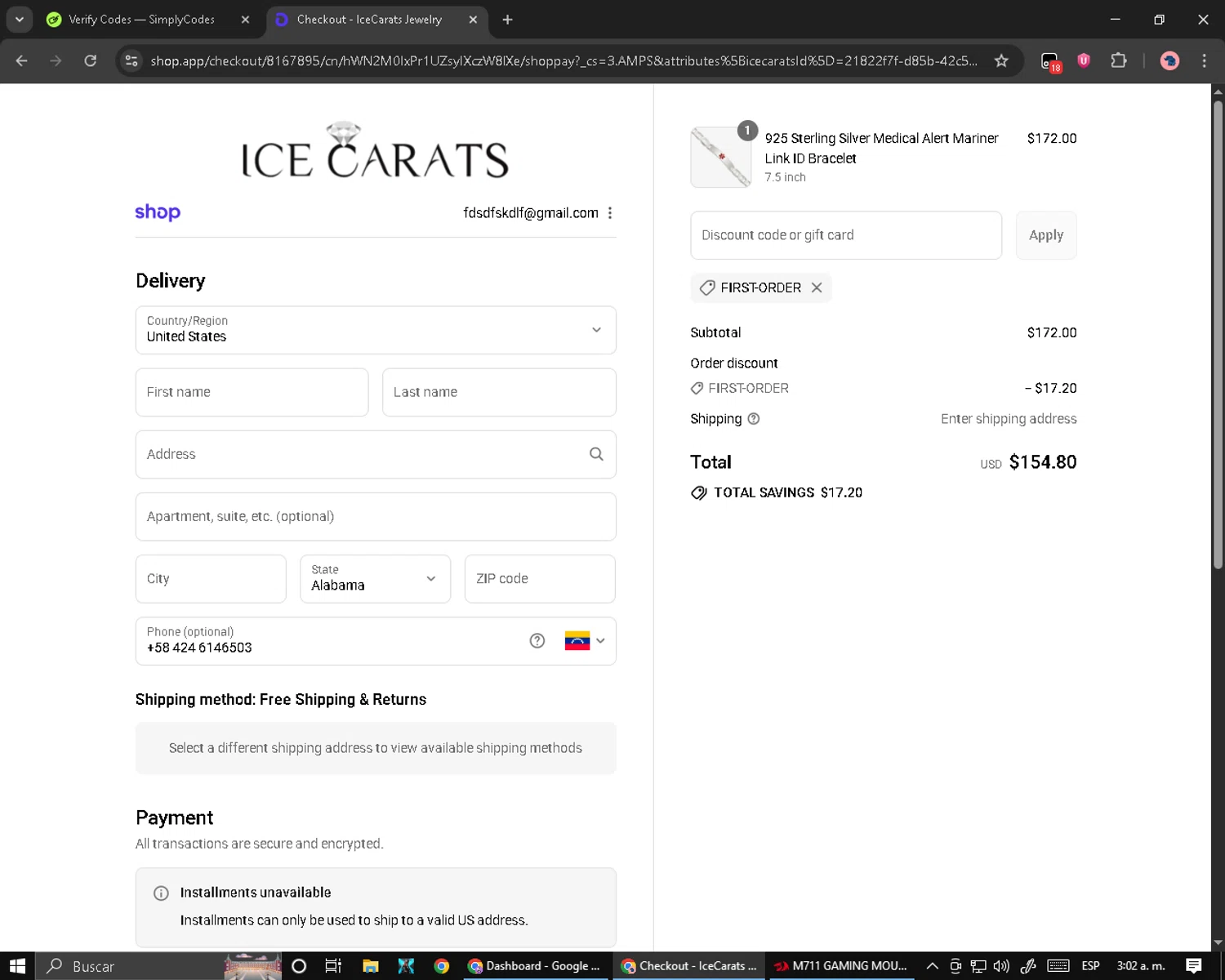Click the Discount code or gift card field
The image size is (1225, 980).
click(846, 235)
